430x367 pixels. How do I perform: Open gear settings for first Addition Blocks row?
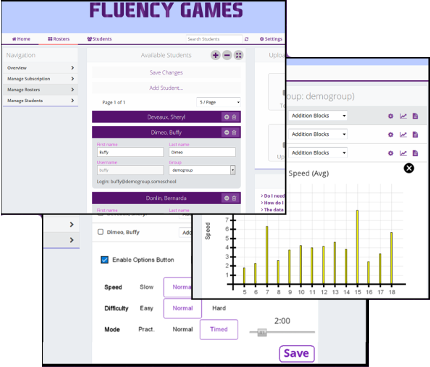coord(391,116)
